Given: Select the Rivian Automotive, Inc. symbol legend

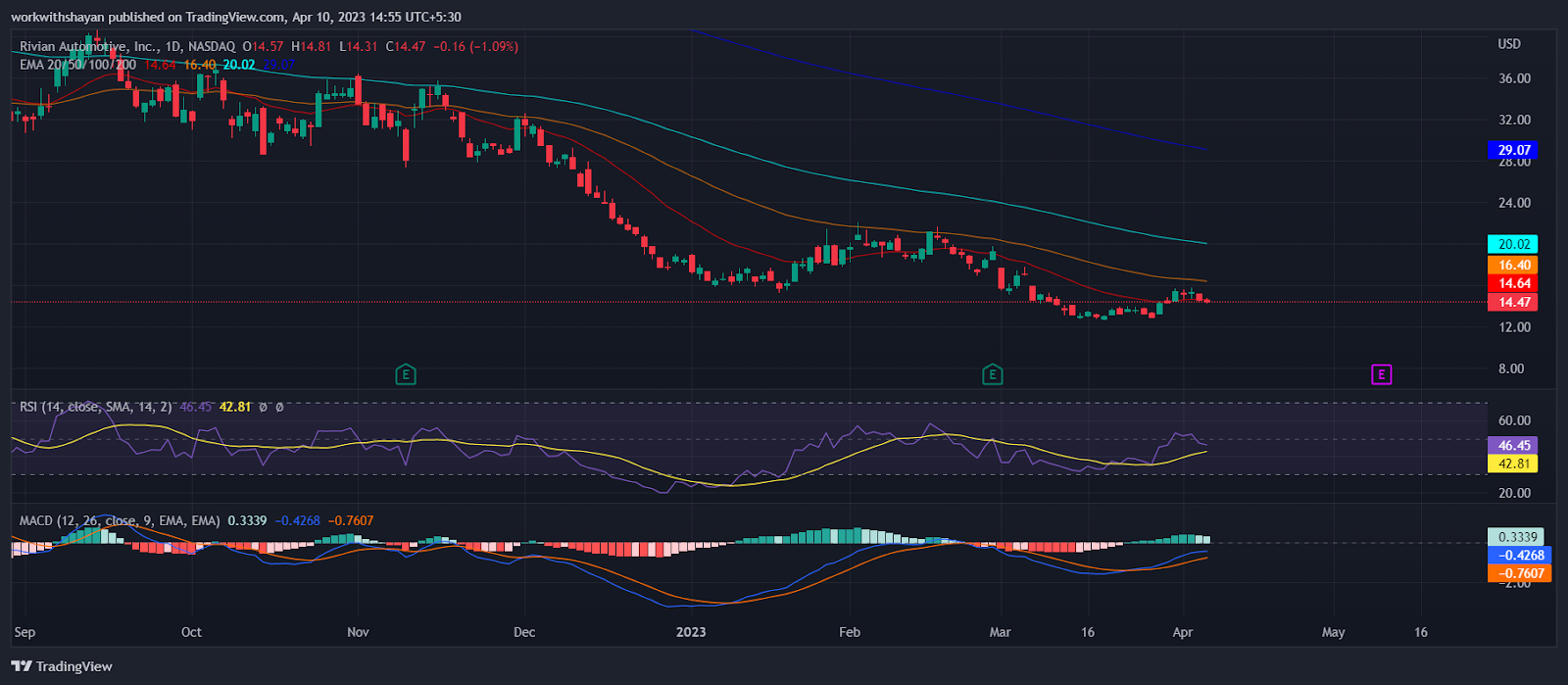Looking at the screenshot, I should click(x=128, y=46).
